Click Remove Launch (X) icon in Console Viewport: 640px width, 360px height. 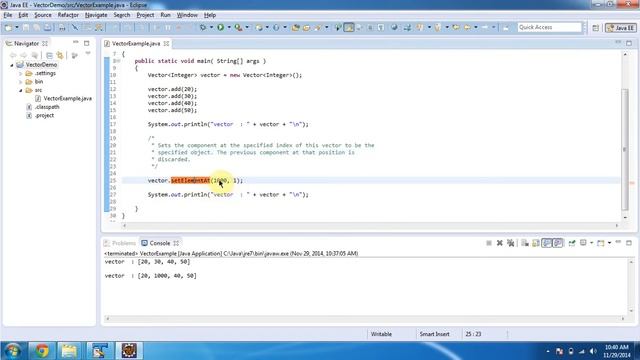click(x=500, y=243)
